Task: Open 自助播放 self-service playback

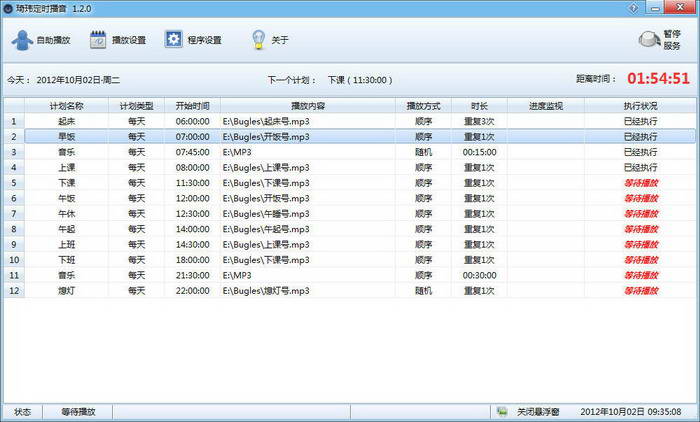Action: (41, 40)
